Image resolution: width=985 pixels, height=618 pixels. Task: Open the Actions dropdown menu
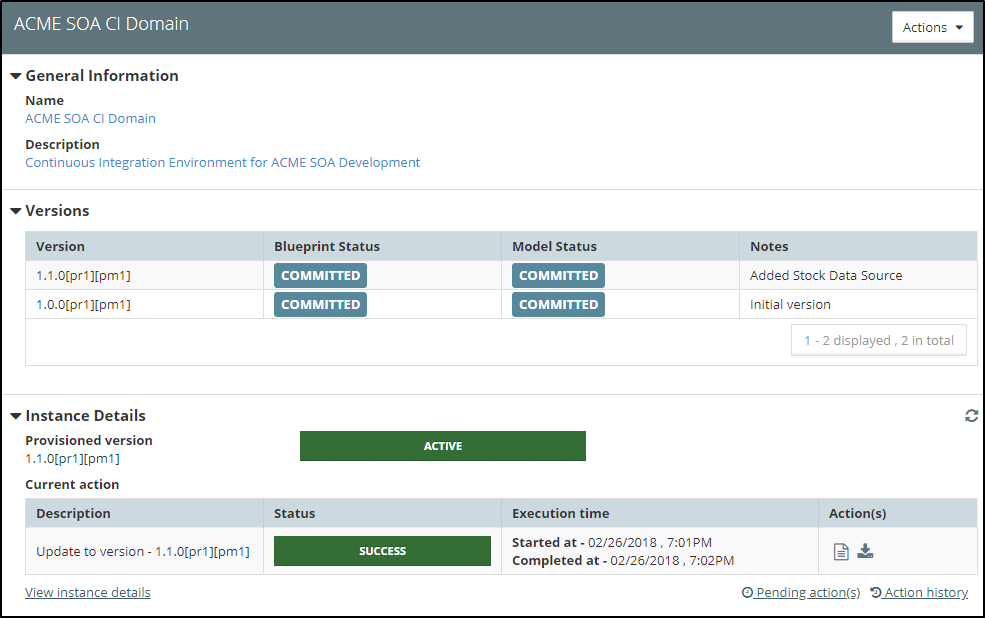pos(932,28)
